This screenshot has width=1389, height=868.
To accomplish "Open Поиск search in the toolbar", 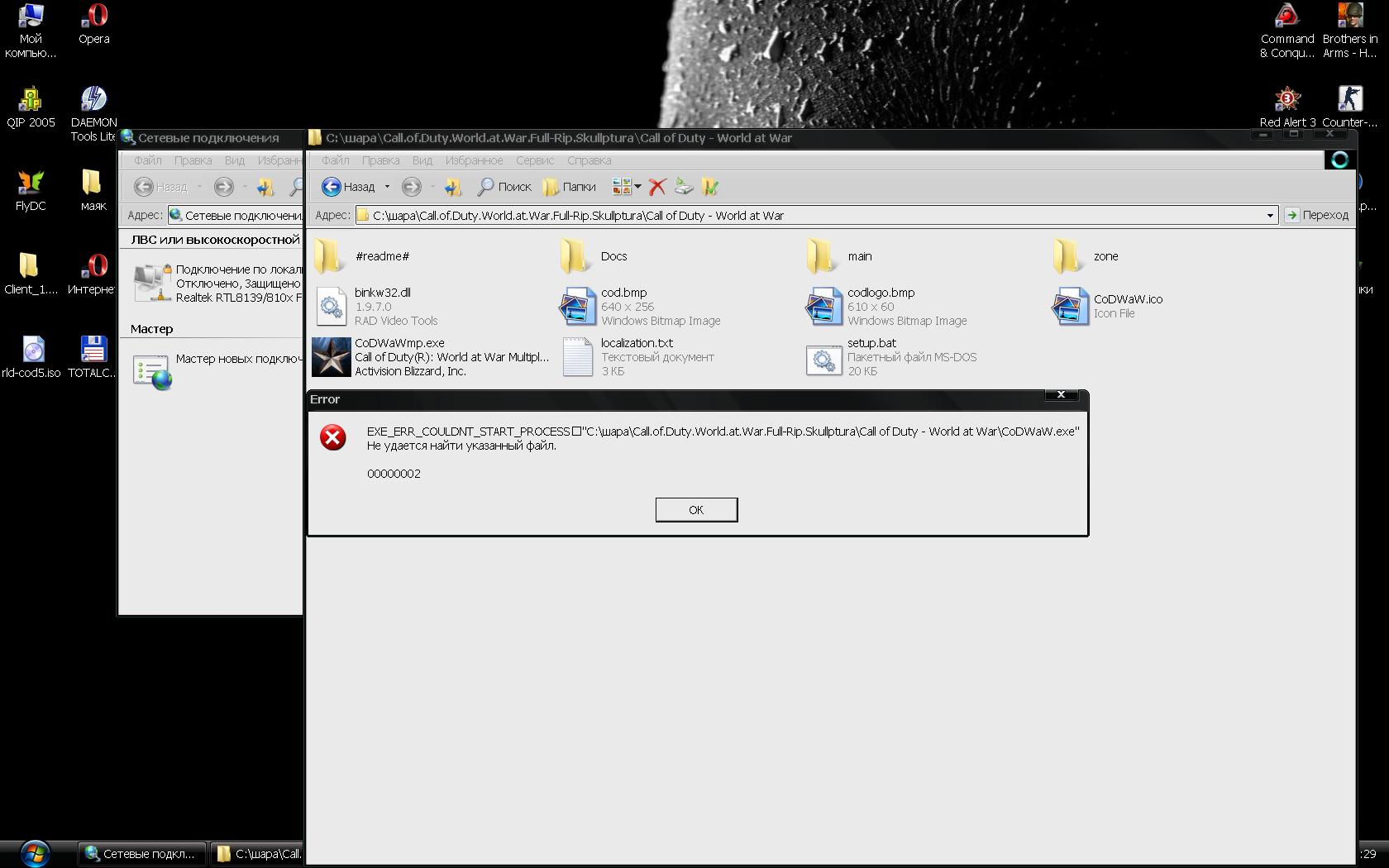I will click(x=504, y=187).
